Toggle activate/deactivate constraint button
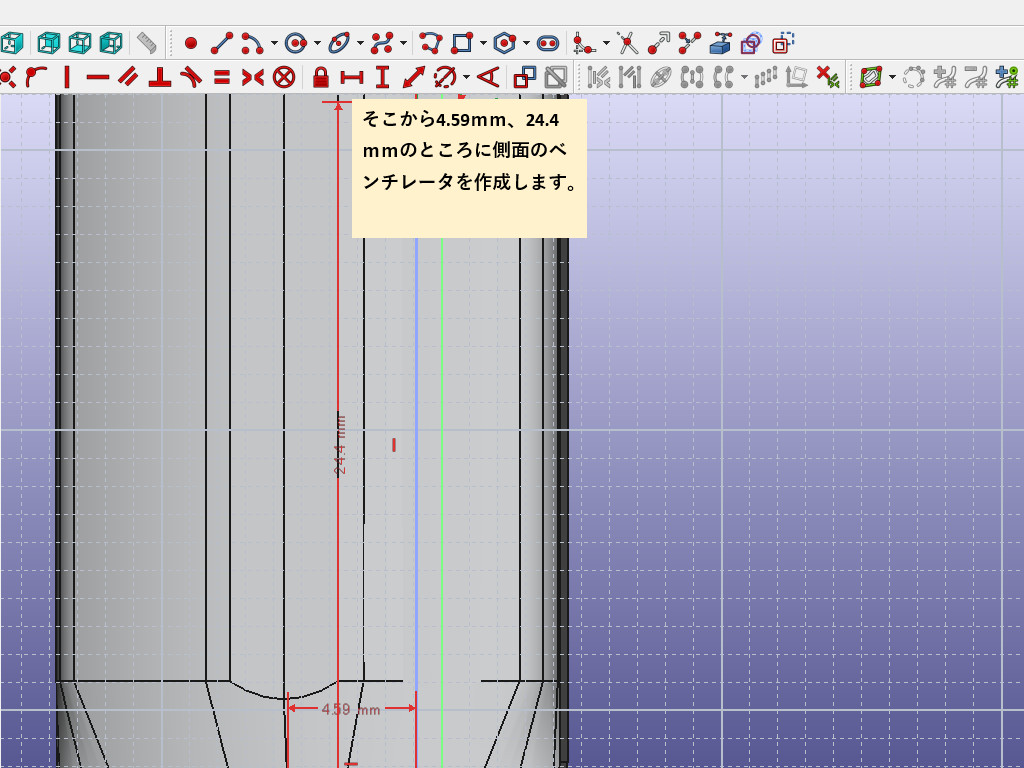The image size is (1024, 768). pos(556,76)
